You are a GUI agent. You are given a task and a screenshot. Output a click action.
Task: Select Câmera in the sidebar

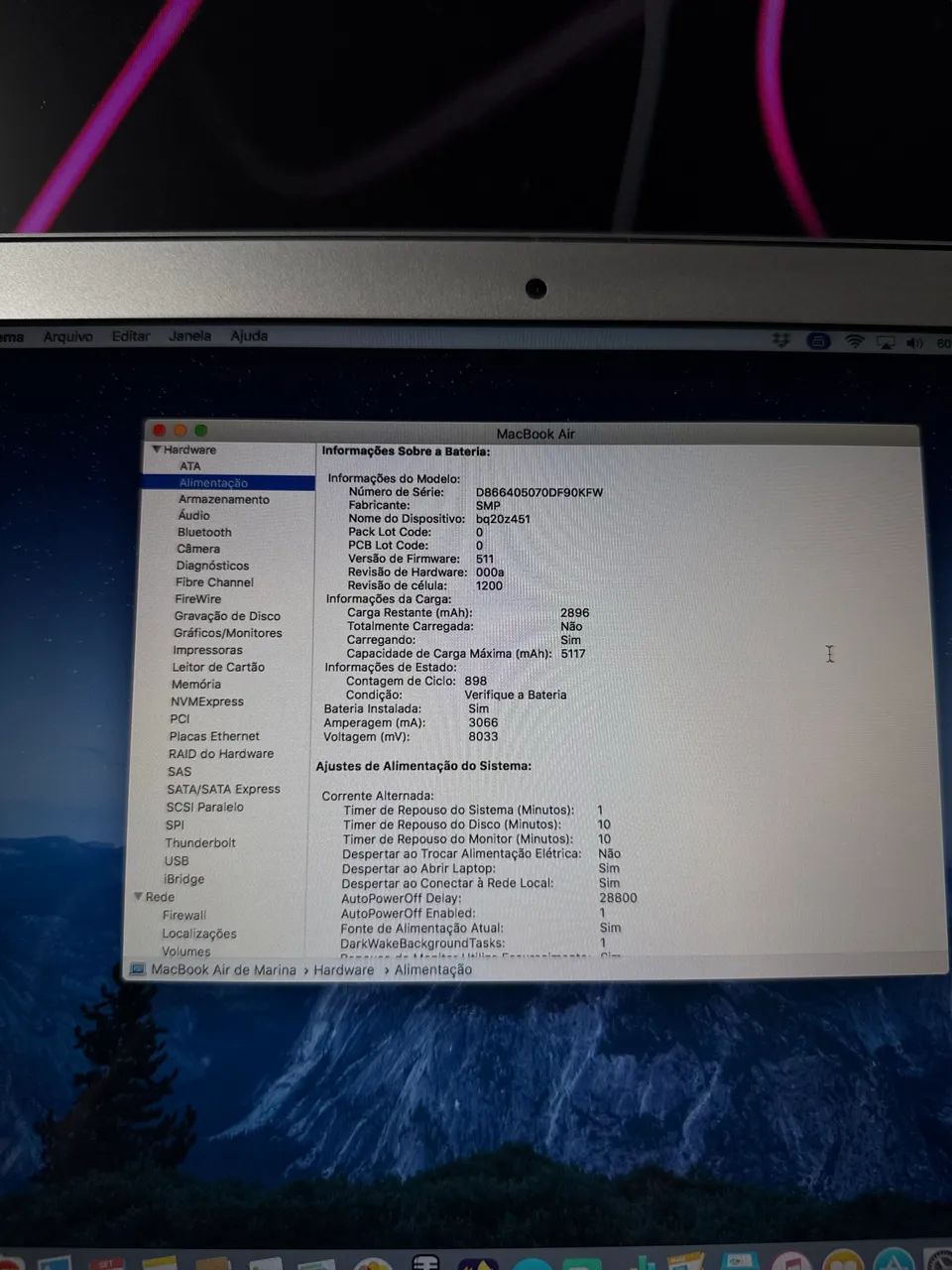coord(198,549)
